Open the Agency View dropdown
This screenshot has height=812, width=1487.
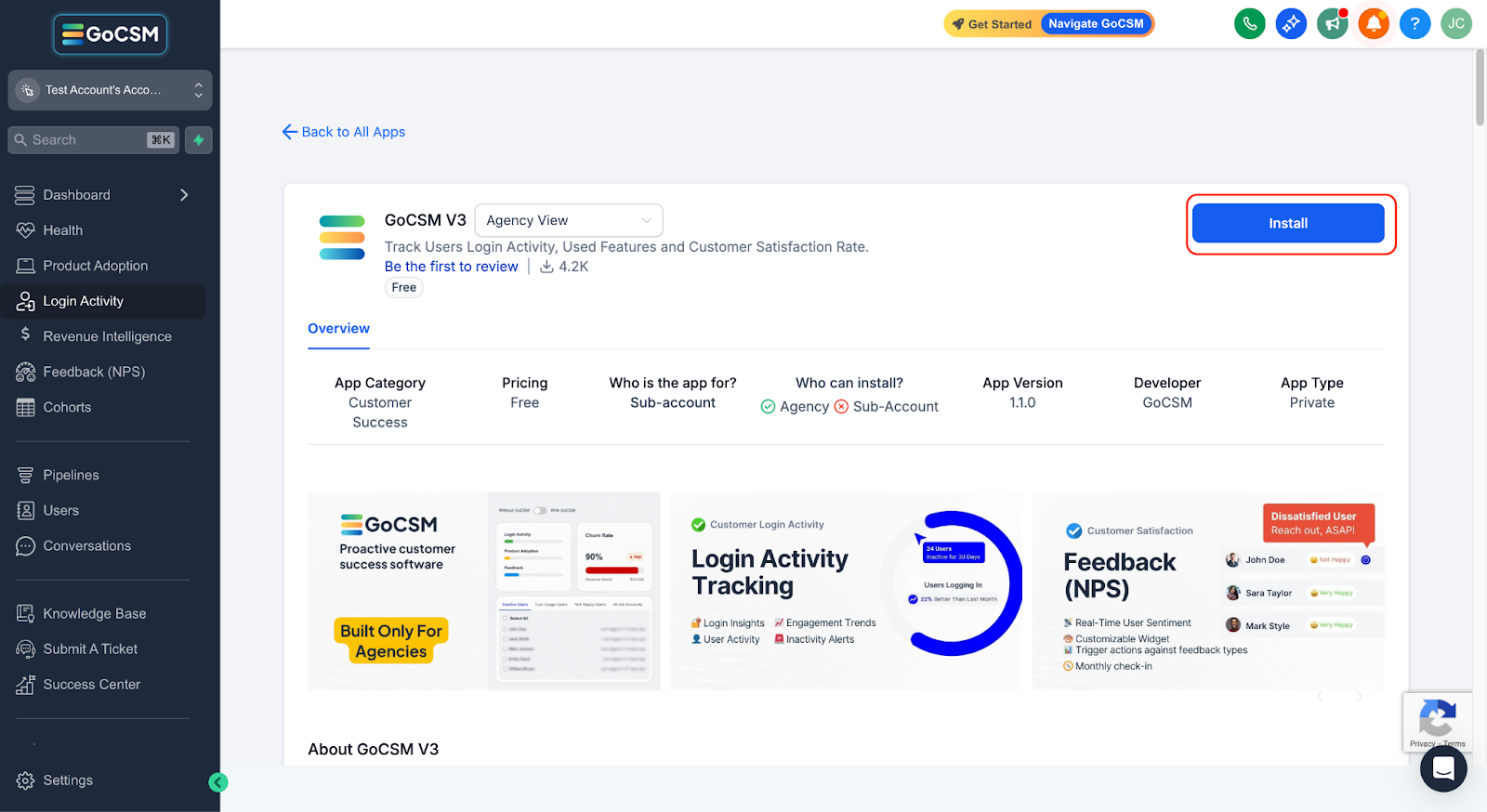coord(569,220)
